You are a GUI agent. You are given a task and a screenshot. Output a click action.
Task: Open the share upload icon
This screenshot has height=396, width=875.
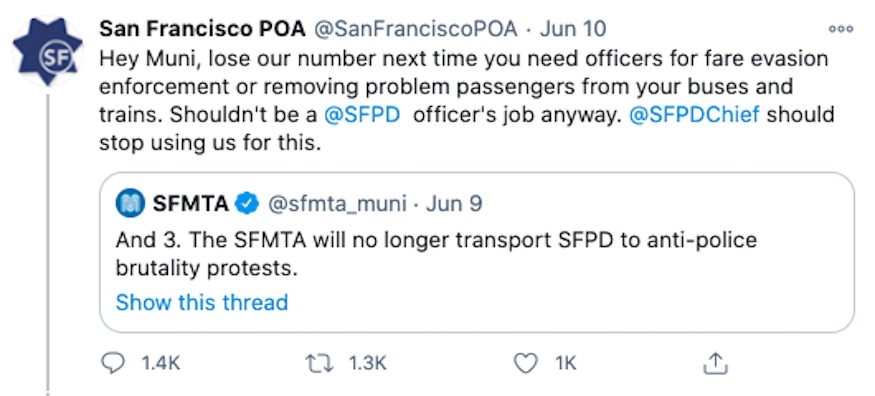tap(715, 364)
